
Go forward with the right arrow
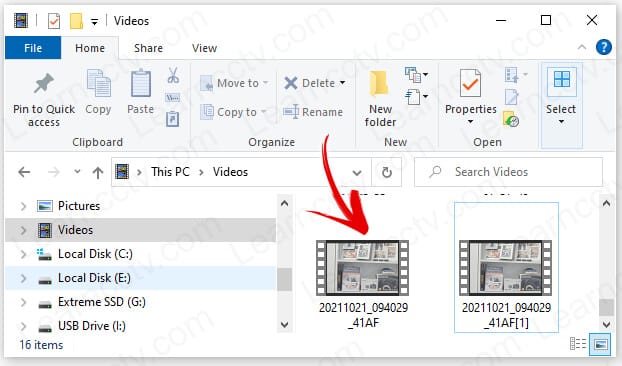pyautogui.click(x=54, y=172)
